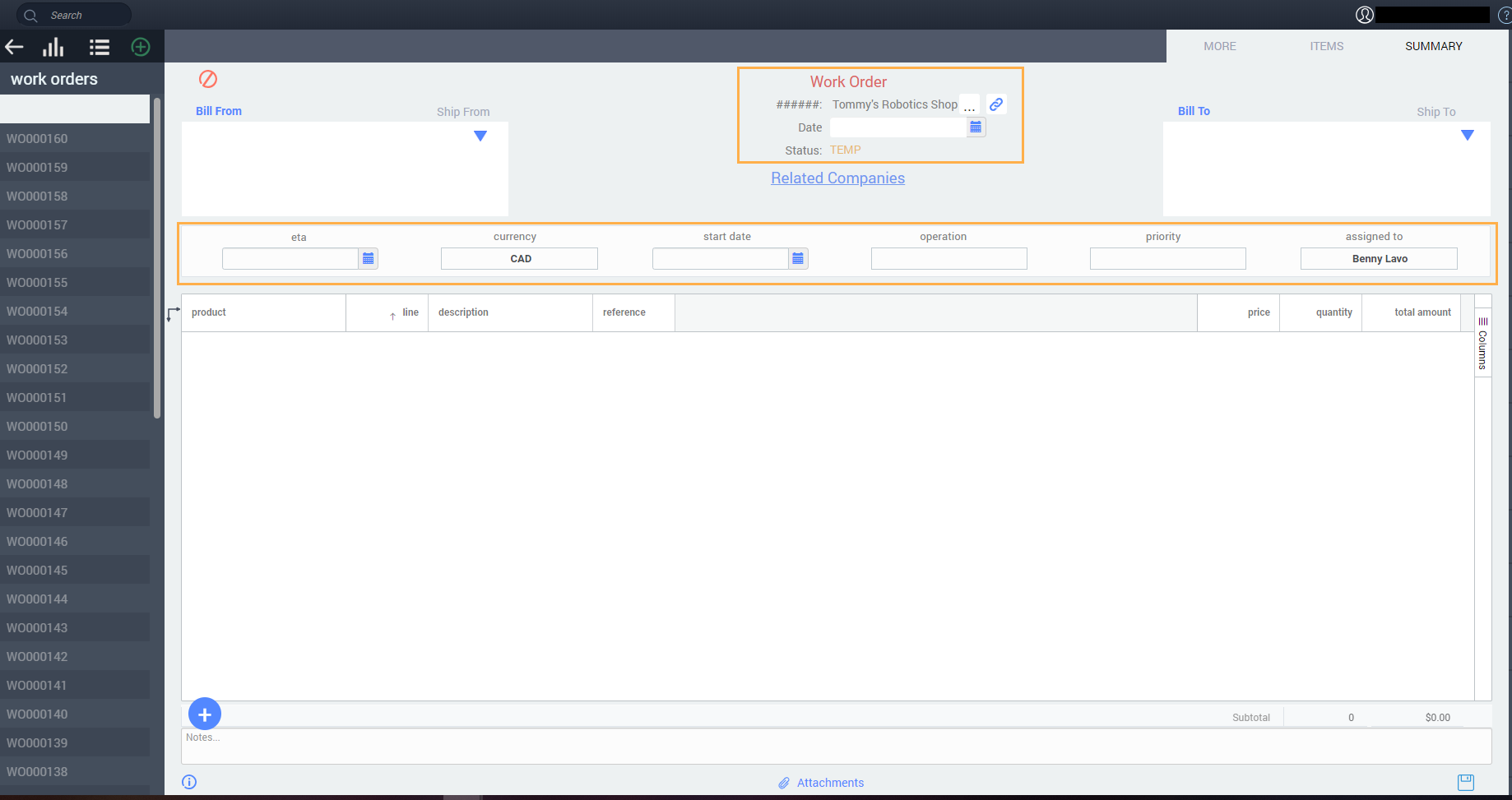Sort by the line column header
This screenshot has height=800, width=1512.
click(387, 312)
